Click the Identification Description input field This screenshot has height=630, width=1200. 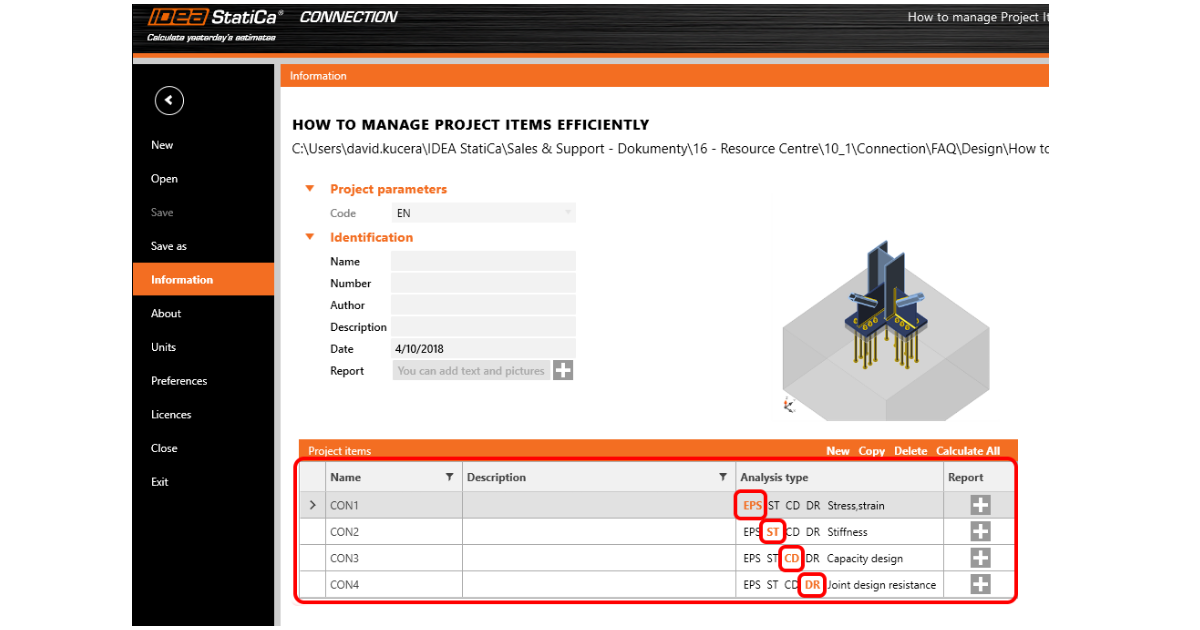point(483,327)
